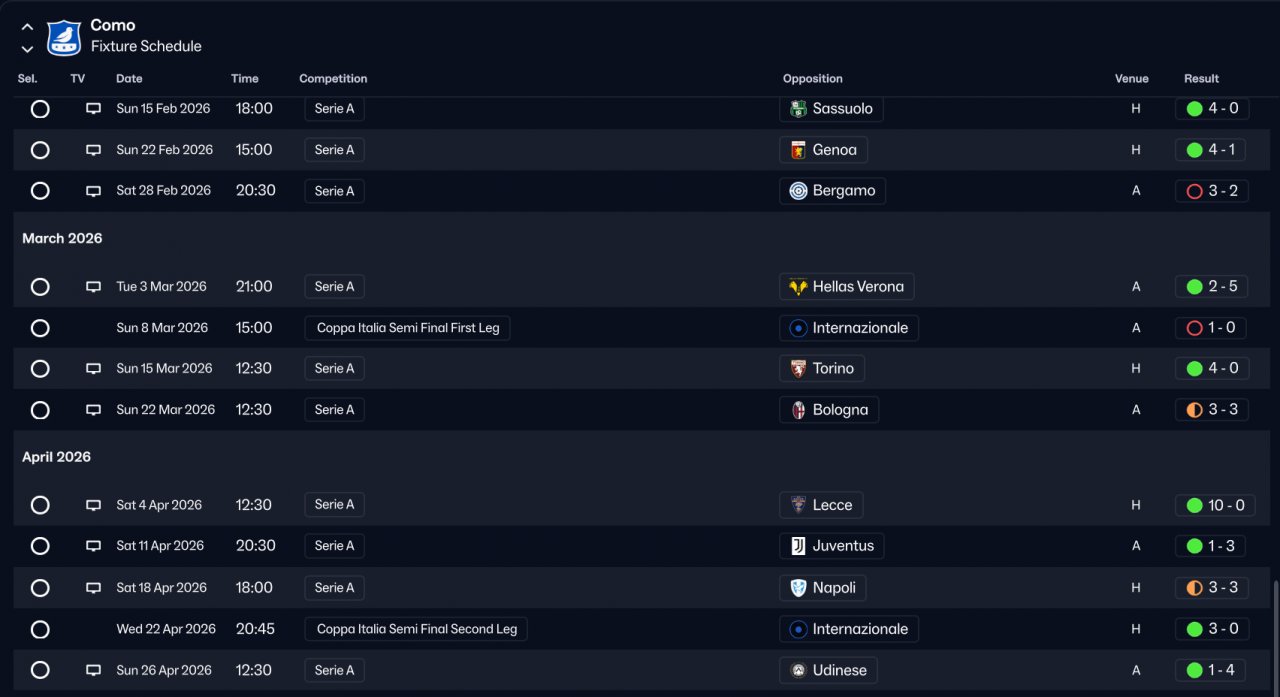Image resolution: width=1280 pixels, height=697 pixels.
Task: Select the Sun 22 Mar Bologna fixture radio
Action: (x=40, y=410)
